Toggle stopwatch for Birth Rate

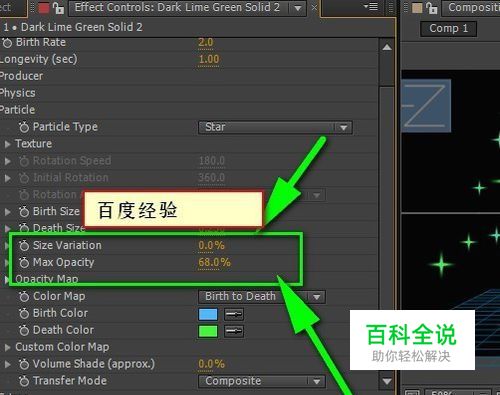coord(7,43)
